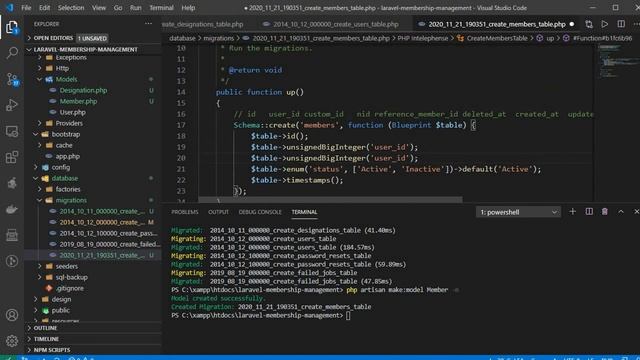Screen dimensions: 640x360
Task: Maximize the terminal panel with chevron up
Action: 621,211
